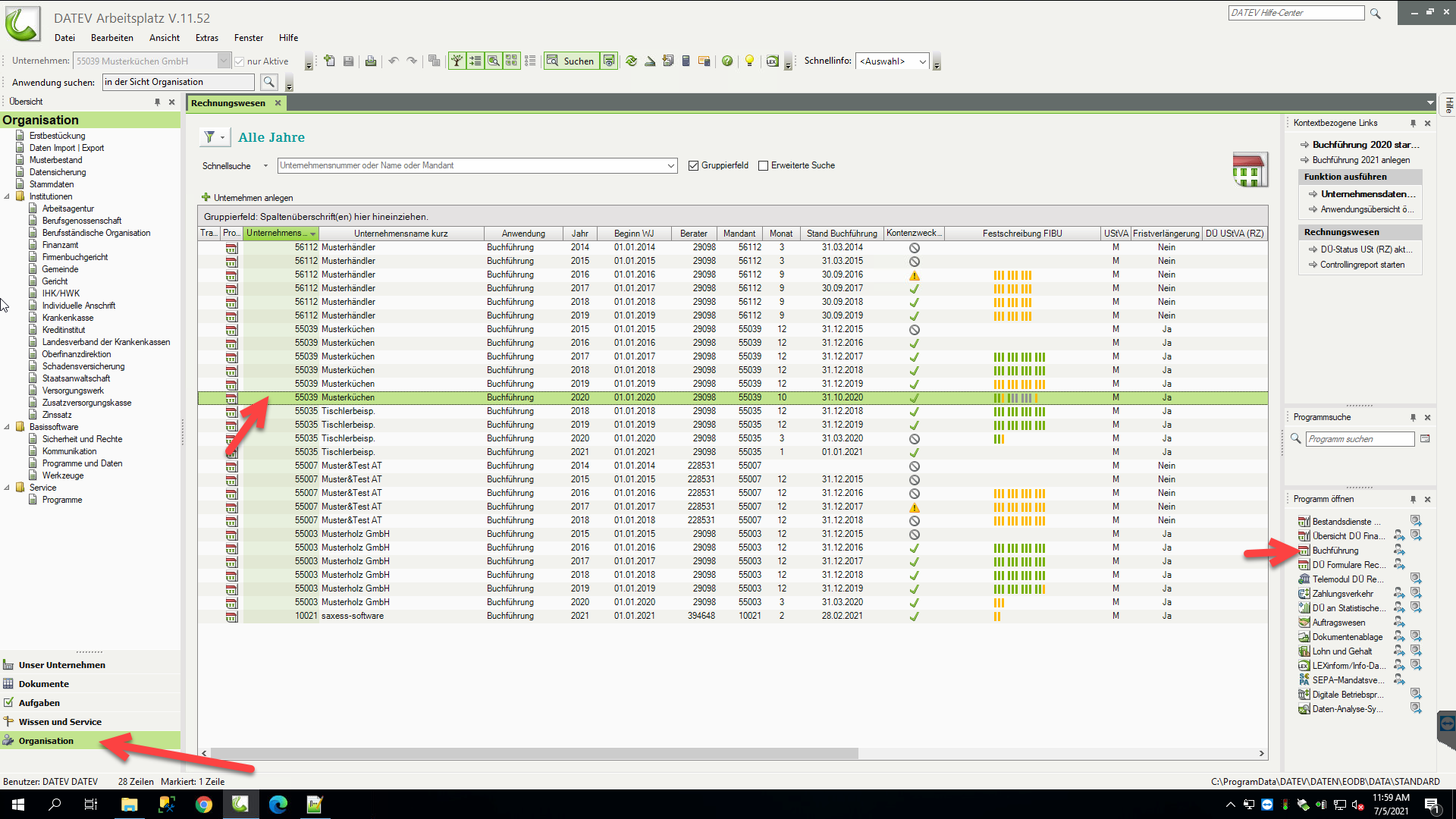Image resolution: width=1456 pixels, height=819 pixels.
Task: Open the Extras menu
Action: click(206, 37)
